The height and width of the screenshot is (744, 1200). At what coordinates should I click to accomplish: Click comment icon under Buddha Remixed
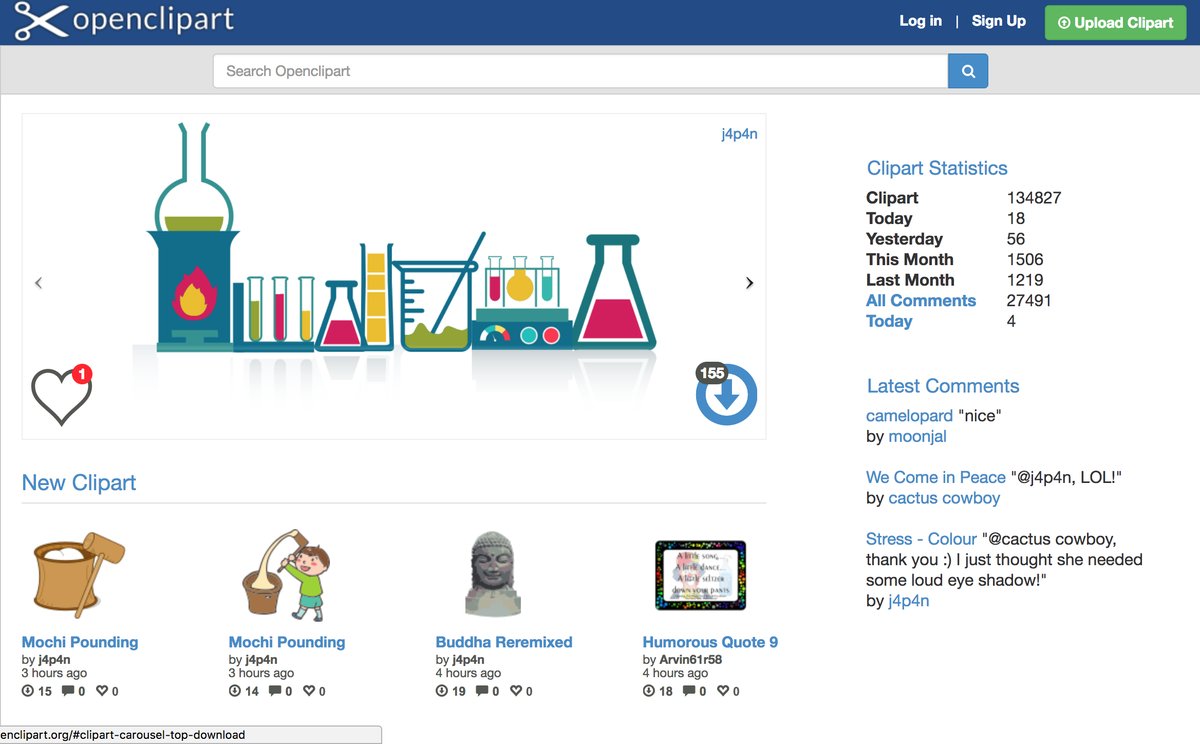[x=482, y=691]
